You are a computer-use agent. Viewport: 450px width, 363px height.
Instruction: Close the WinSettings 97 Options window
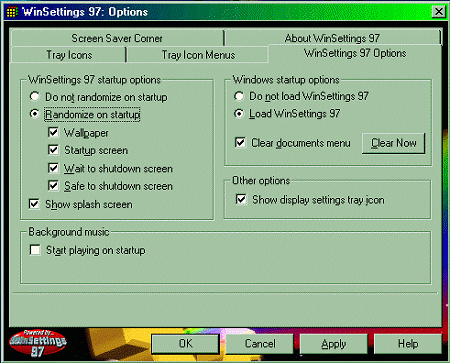(x=439, y=12)
